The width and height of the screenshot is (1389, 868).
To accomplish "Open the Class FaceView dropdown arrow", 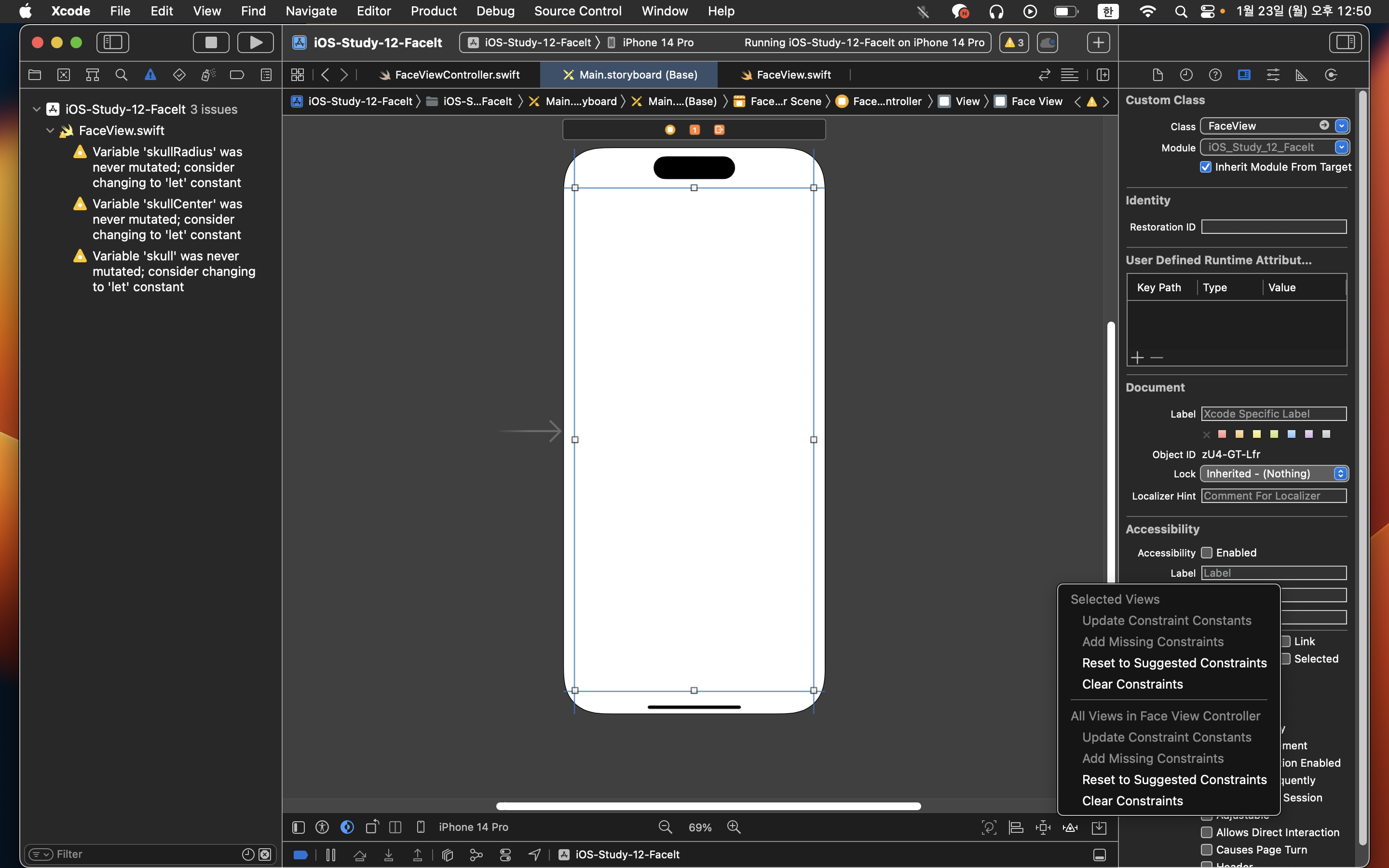I will click(x=1341, y=126).
